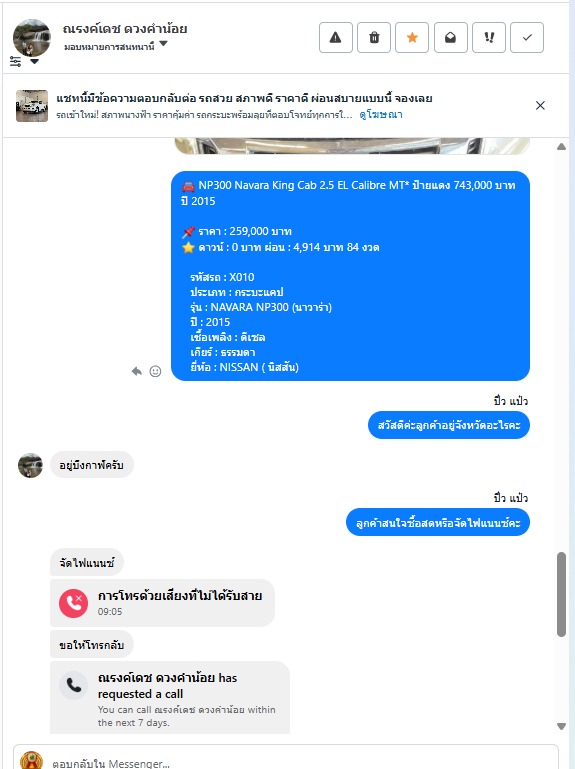This screenshot has height=769, width=575.
Task: Expand dropdown arrow beside filter sliders icon
Action: click(34, 61)
